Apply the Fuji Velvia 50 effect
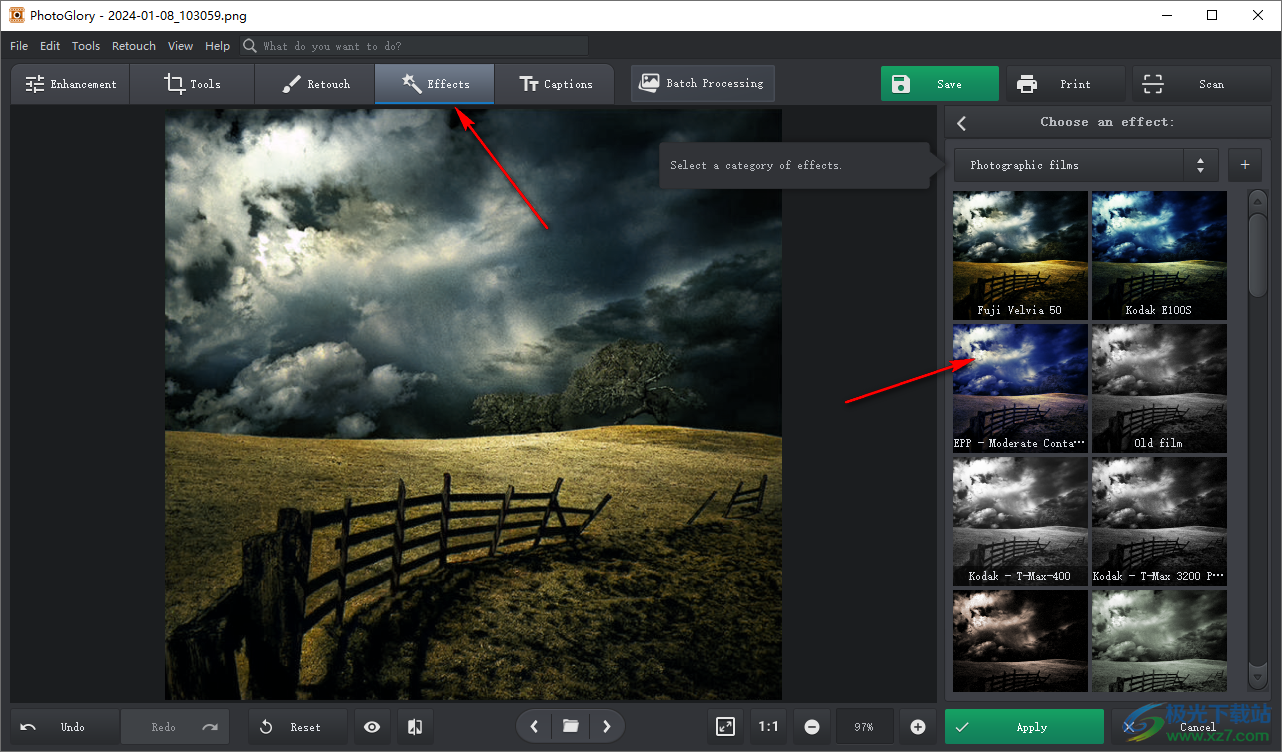The width and height of the screenshot is (1282, 752). click(x=1020, y=255)
